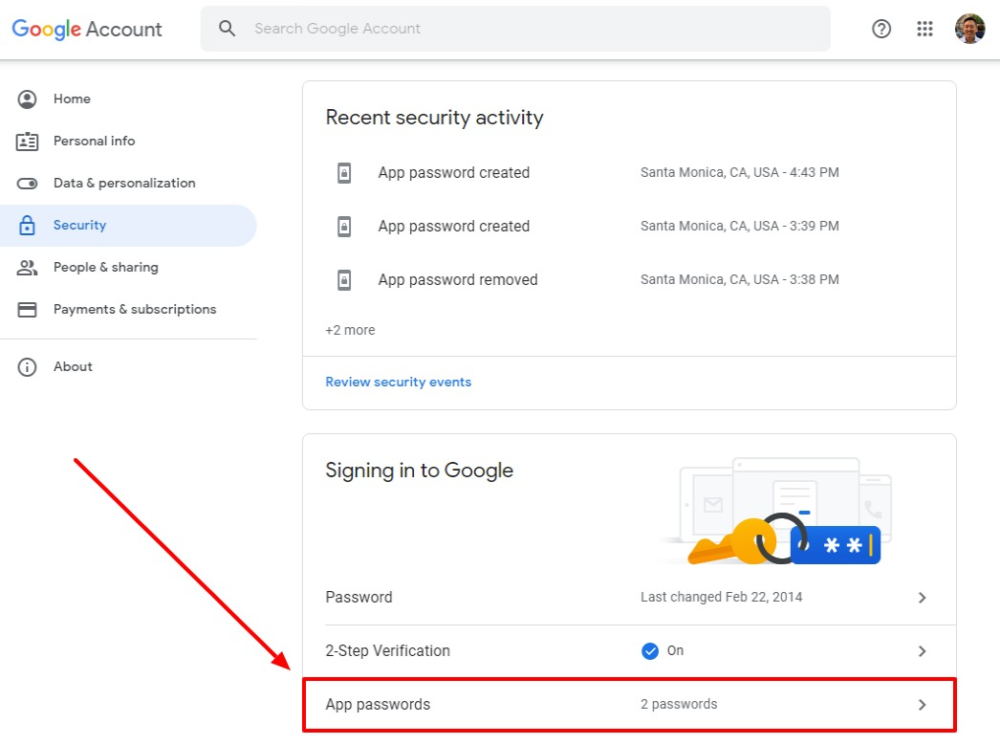Open the Password settings chevron
Viewport: 1000px width, 745px height.
[922, 597]
